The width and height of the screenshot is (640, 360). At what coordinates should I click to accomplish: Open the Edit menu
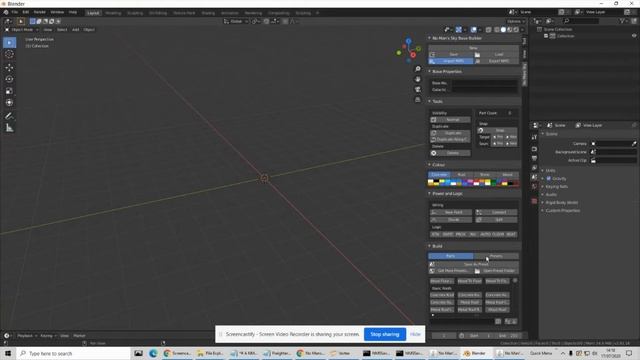25,12
